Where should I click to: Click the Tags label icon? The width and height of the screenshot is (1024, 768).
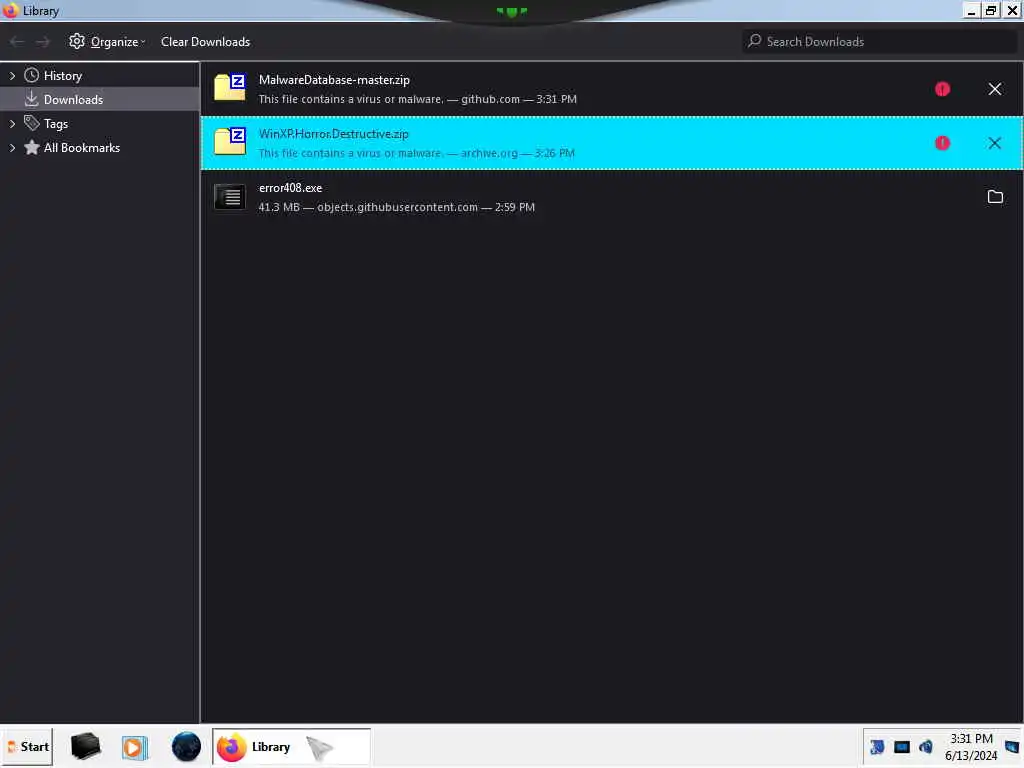point(31,123)
